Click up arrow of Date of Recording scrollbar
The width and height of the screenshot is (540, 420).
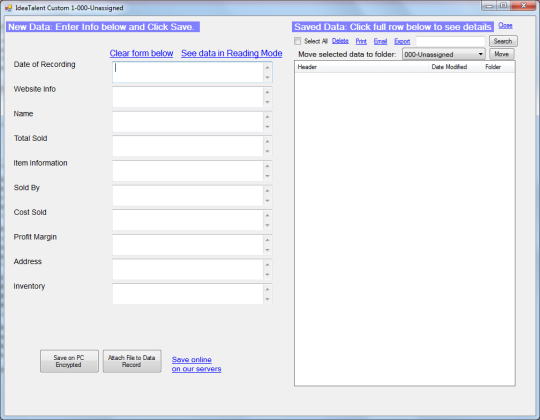(x=268, y=67)
